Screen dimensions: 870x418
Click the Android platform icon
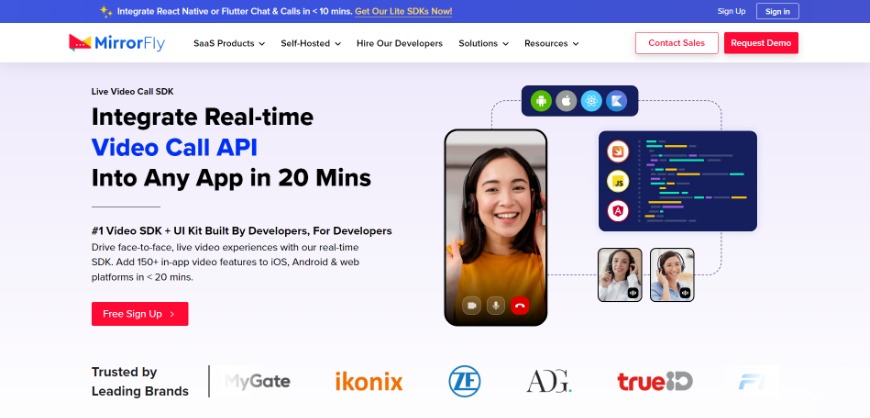click(541, 101)
